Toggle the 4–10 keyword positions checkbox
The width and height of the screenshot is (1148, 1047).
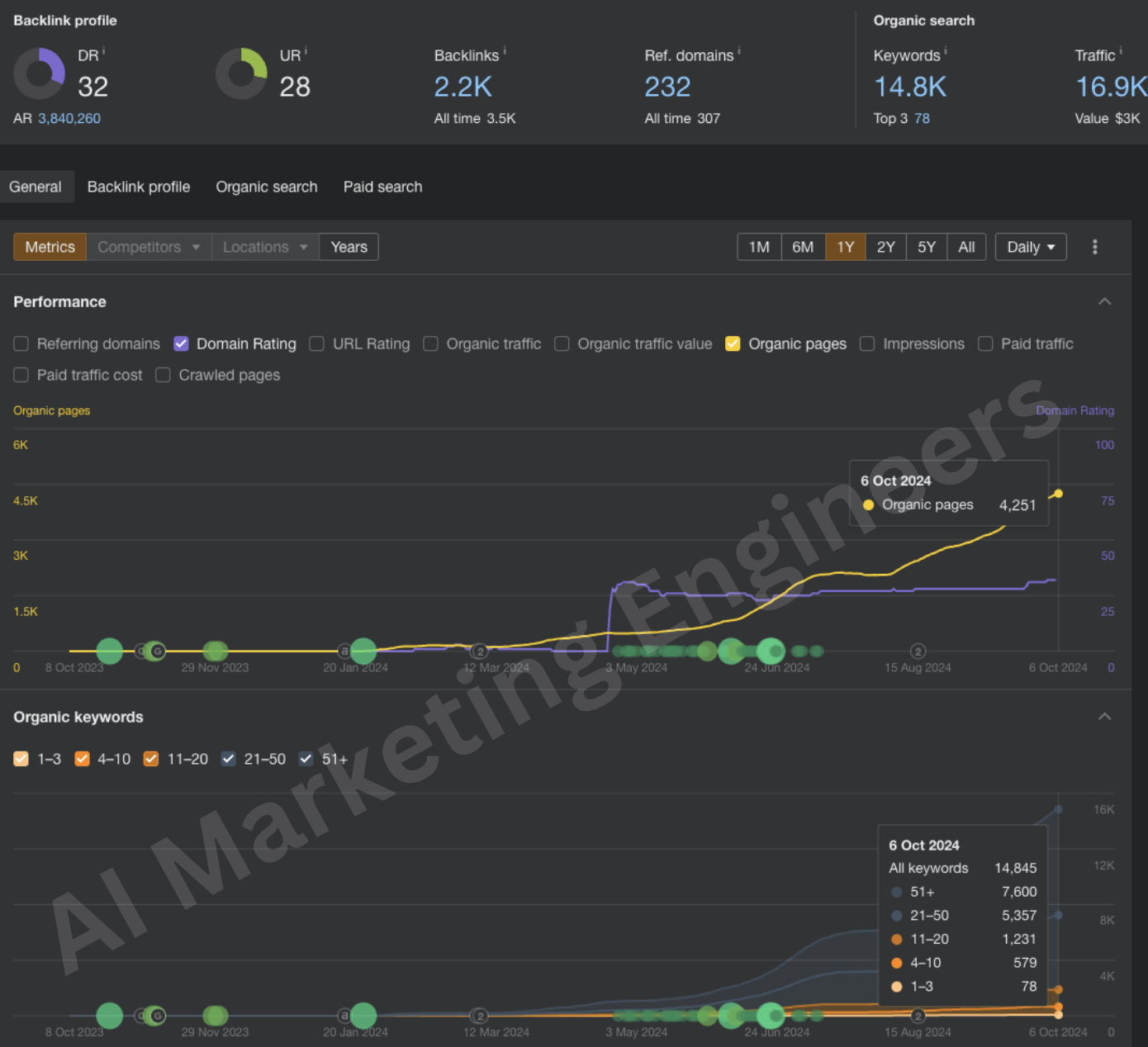click(82, 759)
